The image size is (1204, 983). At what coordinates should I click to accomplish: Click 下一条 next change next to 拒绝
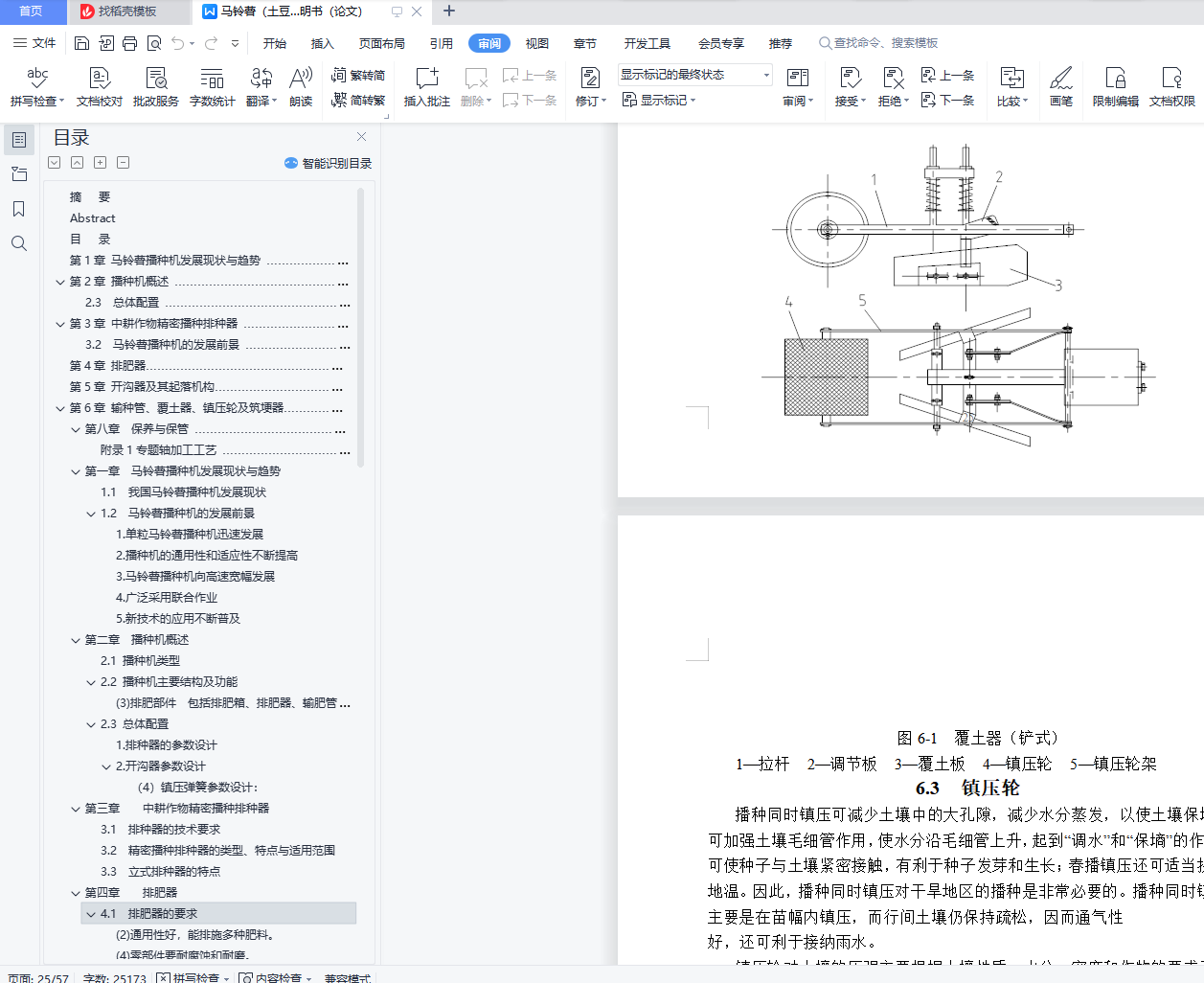[x=947, y=100]
